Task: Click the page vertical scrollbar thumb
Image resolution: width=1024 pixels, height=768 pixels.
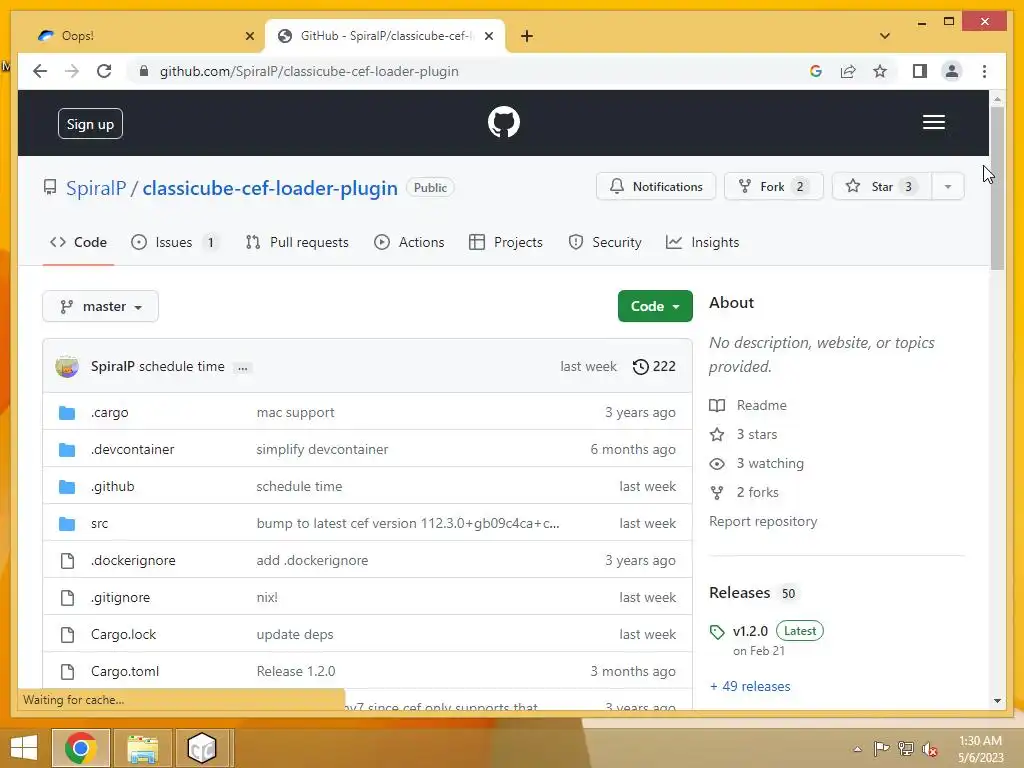Action: point(997,188)
